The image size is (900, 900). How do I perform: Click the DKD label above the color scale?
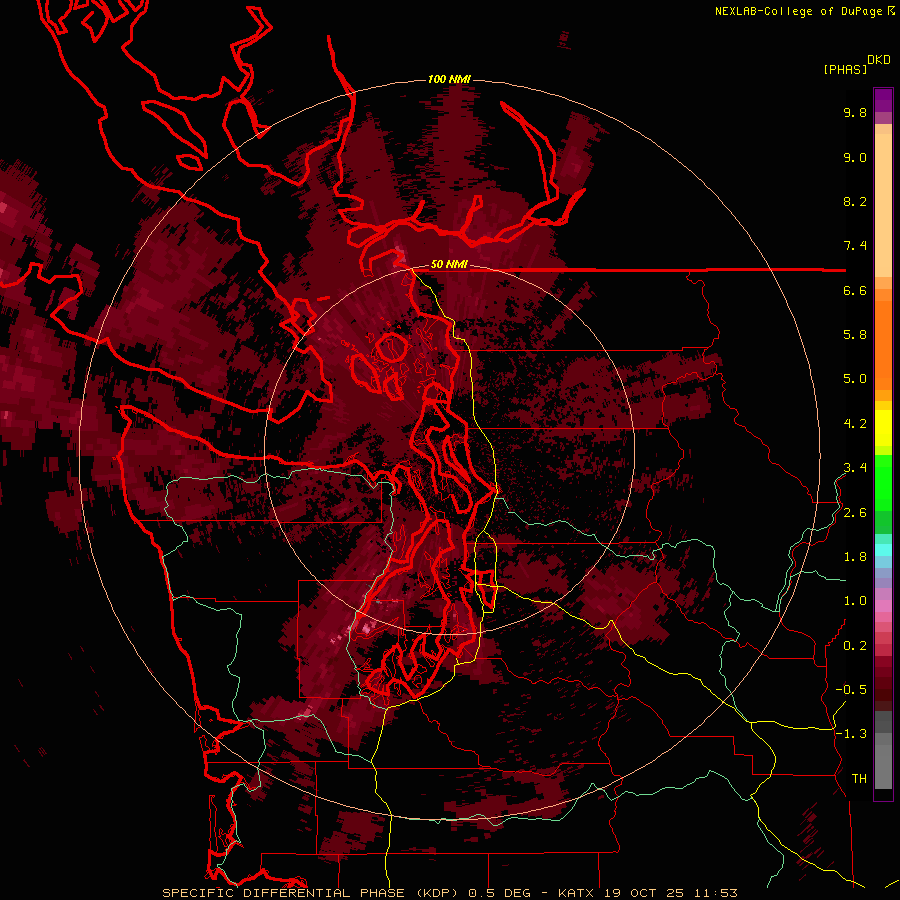878,60
